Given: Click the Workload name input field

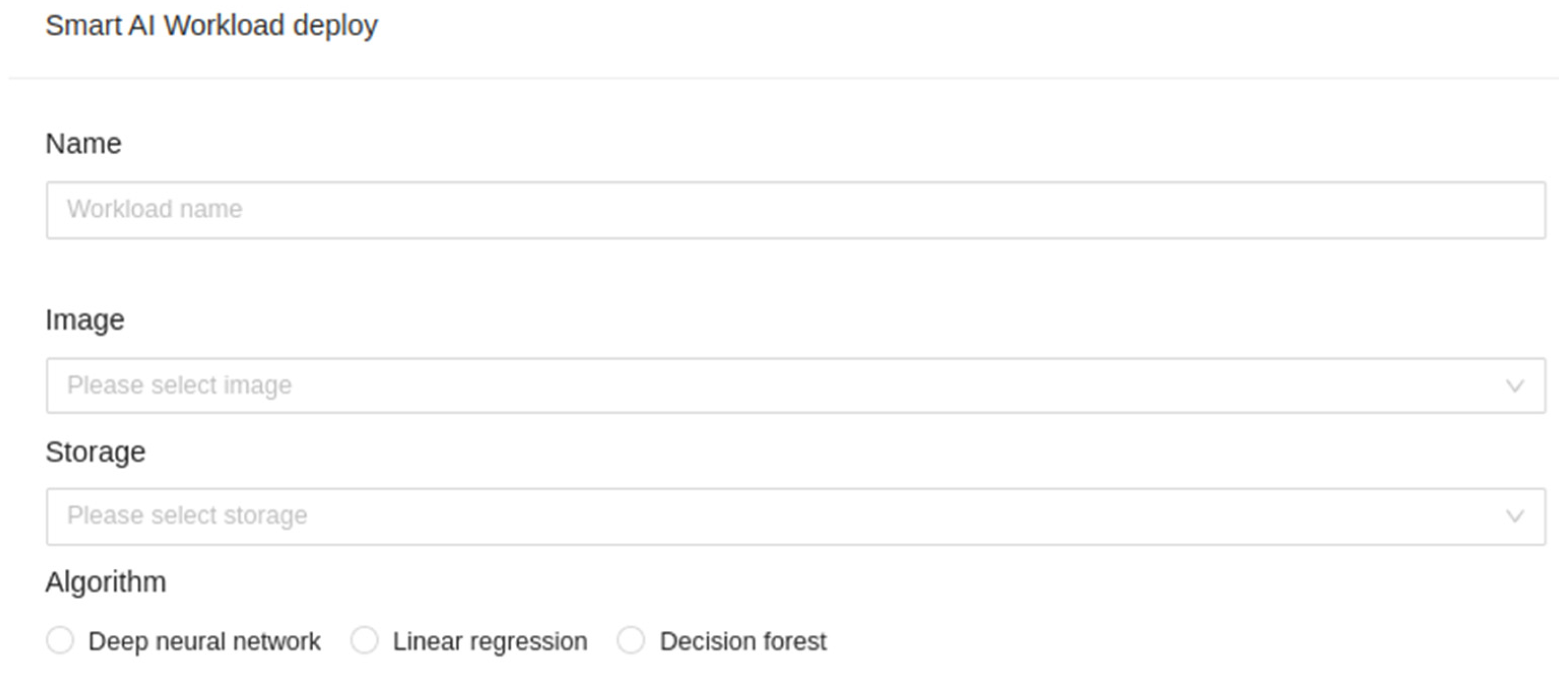Looking at the screenshot, I should click(x=795, y=210).
